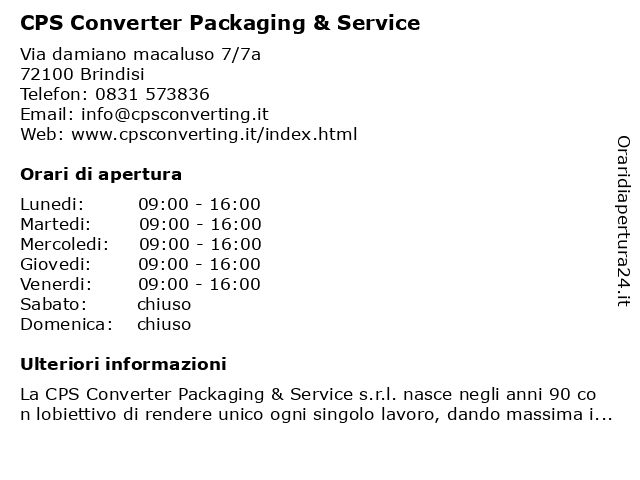
Task: Click the Giovedi opening time entry
Action: [200, 264]
